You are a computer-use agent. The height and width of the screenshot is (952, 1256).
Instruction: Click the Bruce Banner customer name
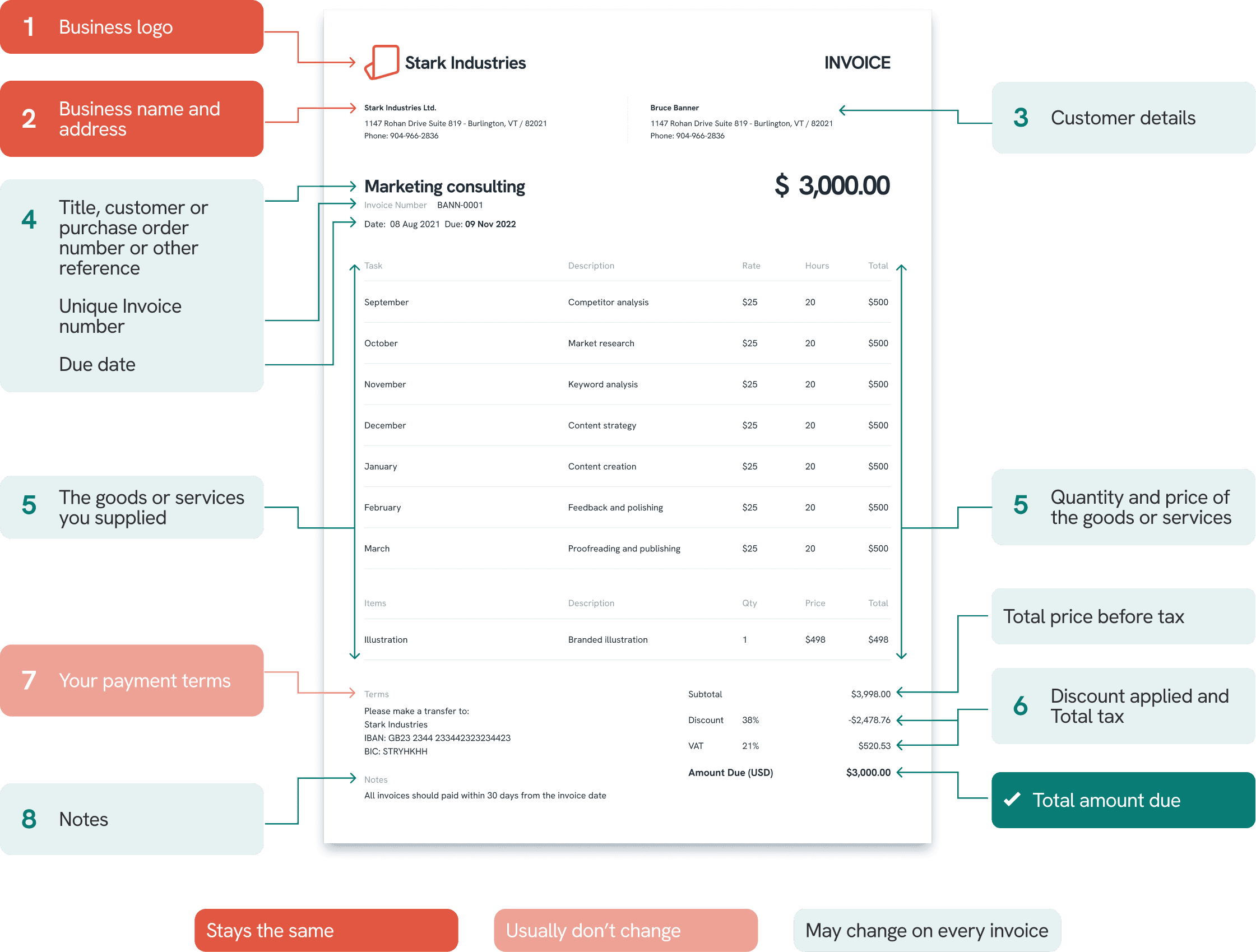tap(675, 108)
